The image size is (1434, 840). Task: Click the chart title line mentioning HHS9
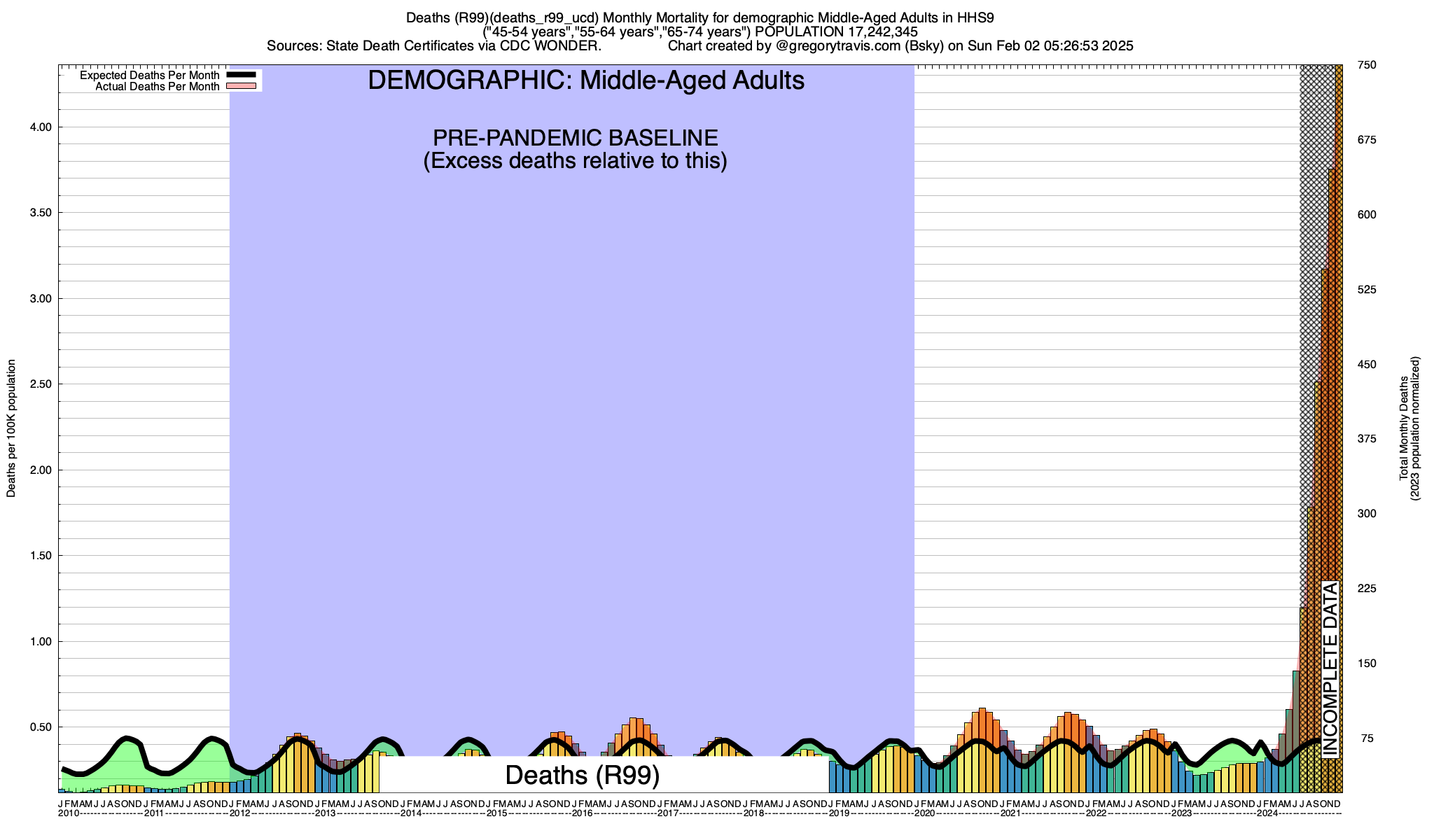[700, 18]
